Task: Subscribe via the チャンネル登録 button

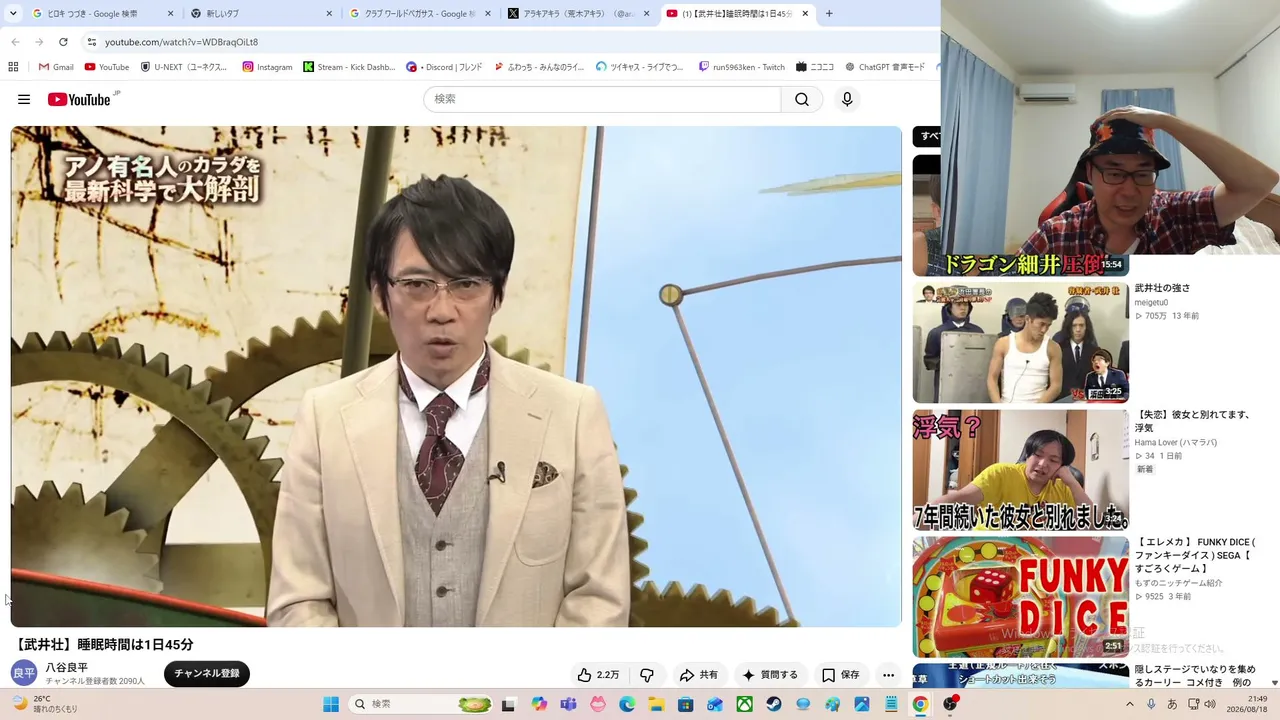Action: [207, 674]
